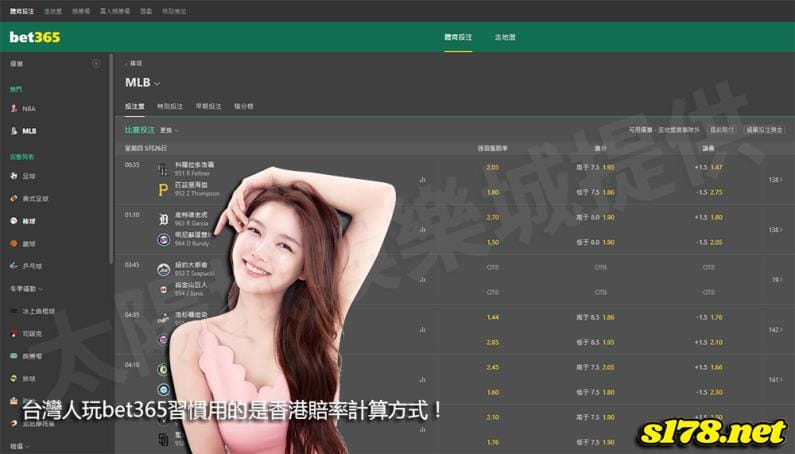Open more markets 138 for 00:35 game

(x=775, y=180)
